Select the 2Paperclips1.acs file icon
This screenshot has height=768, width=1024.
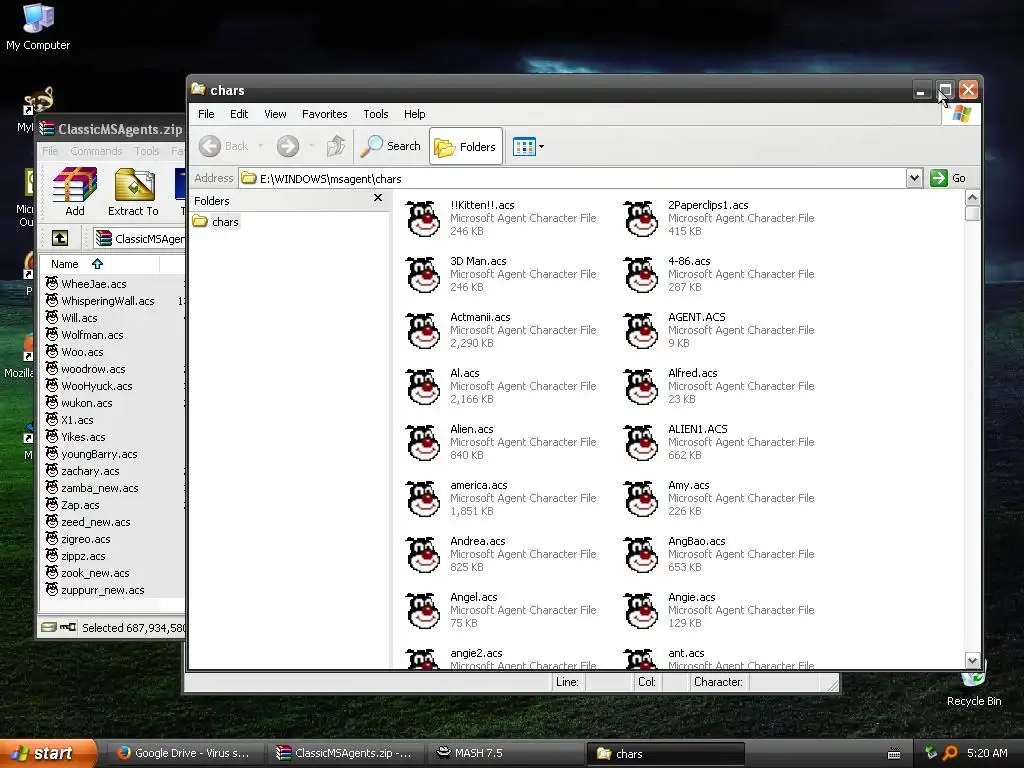tap(641, 218)
